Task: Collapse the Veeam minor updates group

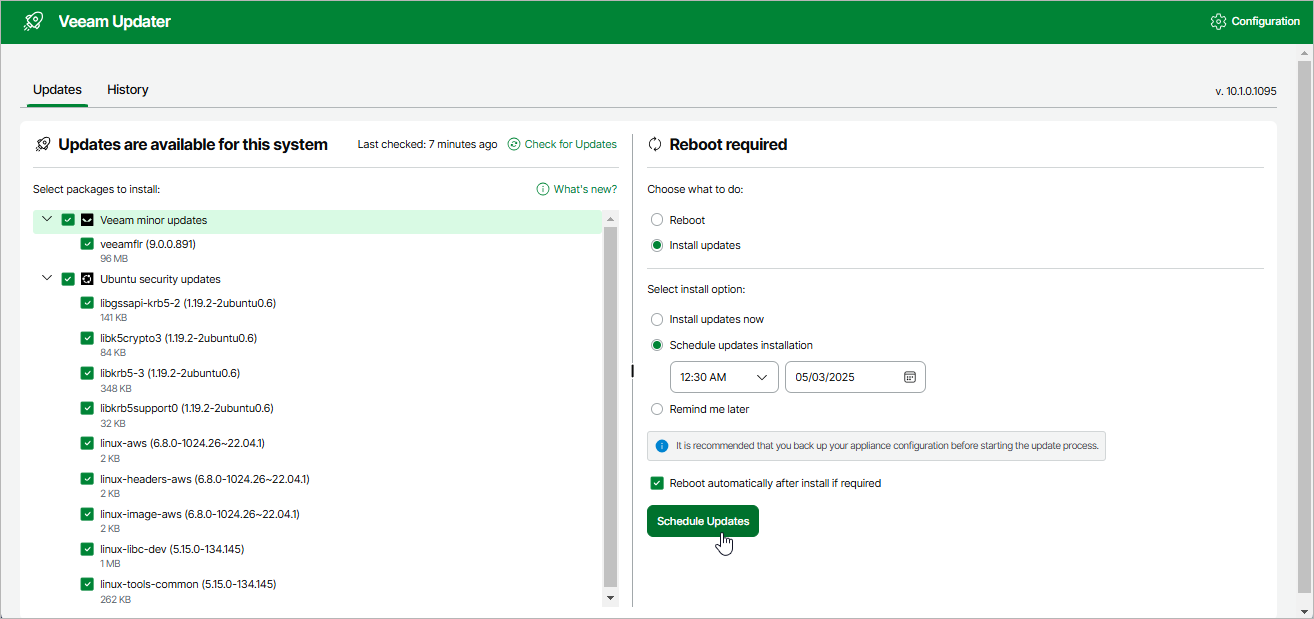Action: pyautogui.click(x=47, y=219)
